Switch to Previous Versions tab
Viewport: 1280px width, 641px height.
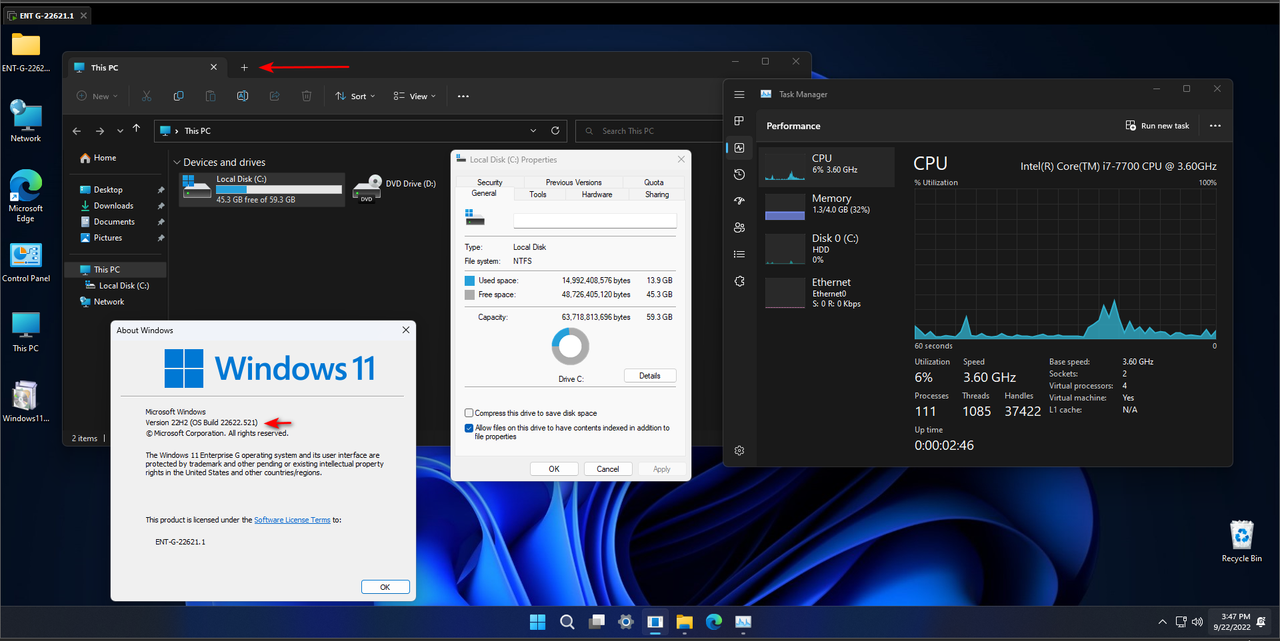[573, 182]
